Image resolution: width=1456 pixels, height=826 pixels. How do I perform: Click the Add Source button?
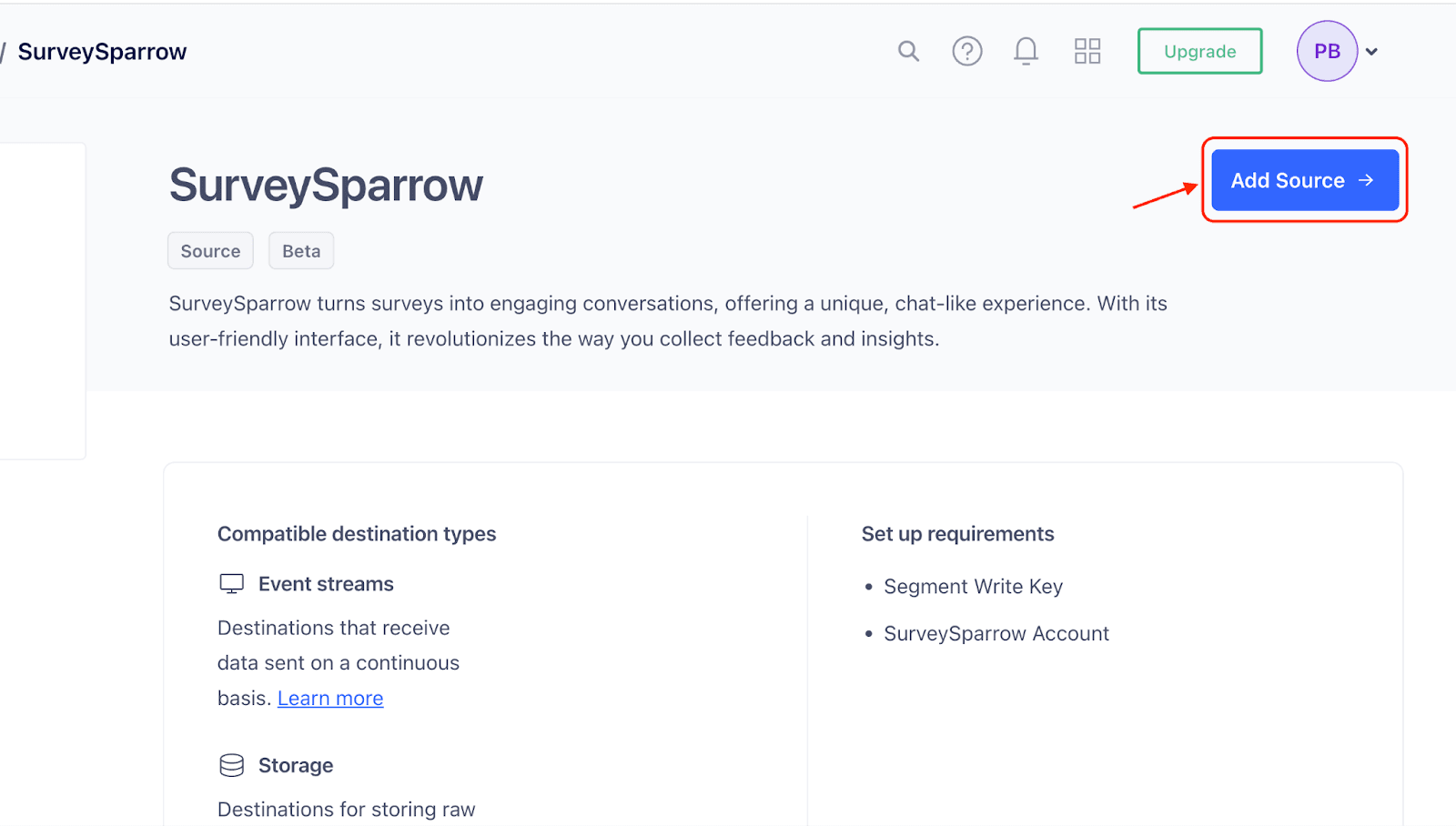point(1304,180)
